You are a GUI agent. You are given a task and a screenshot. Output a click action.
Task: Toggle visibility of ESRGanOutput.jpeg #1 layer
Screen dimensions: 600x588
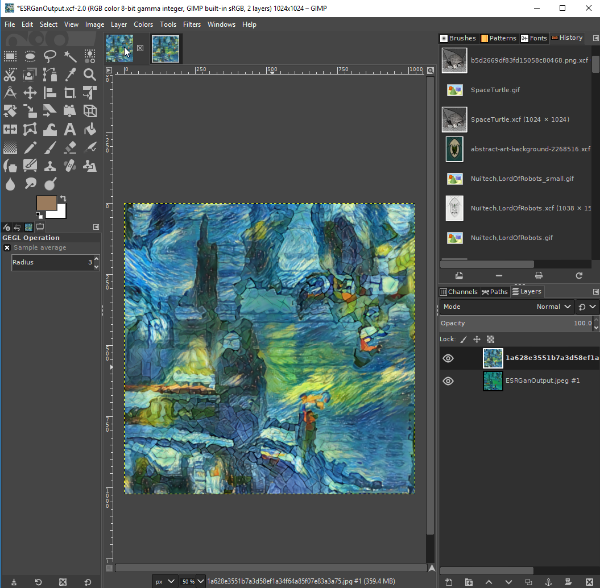448,381
